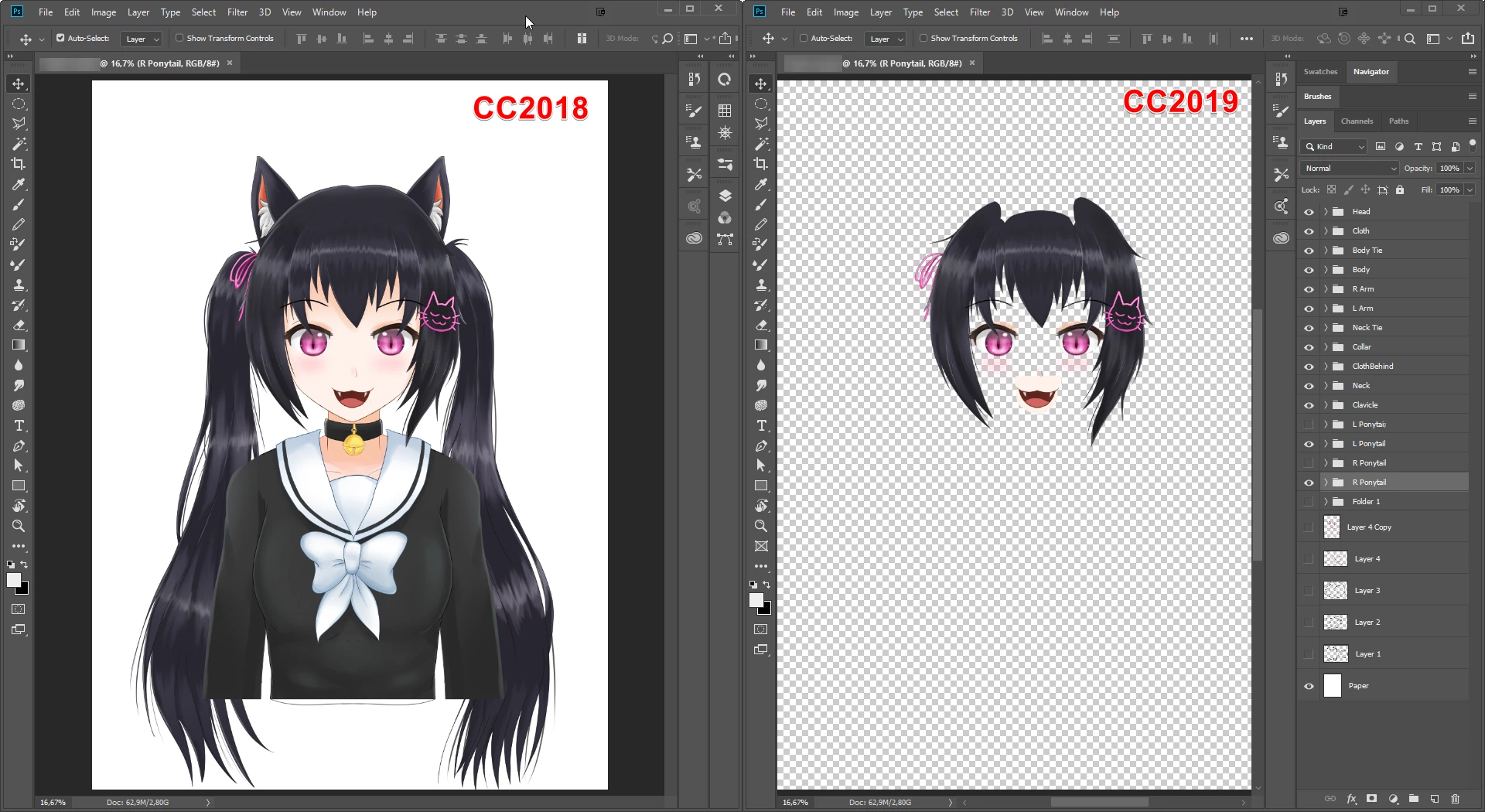Screen dimensions: 1485x812
Task: Click foreground color swatch in CC2018 window
Action: pyautogui.click(x=13, y=580)
